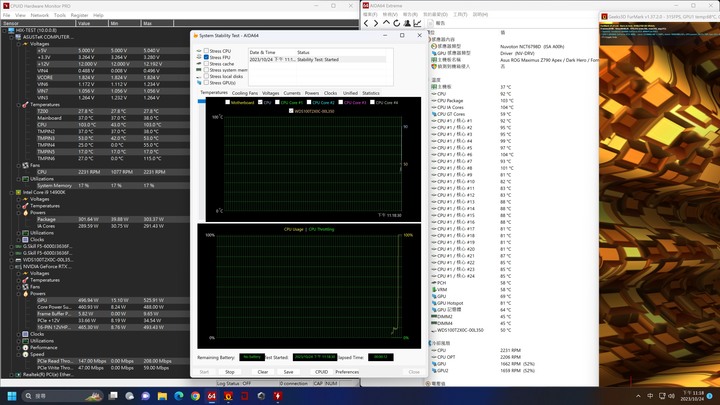
Task: Click the network icon in system tray
Action: click(662, 396)
